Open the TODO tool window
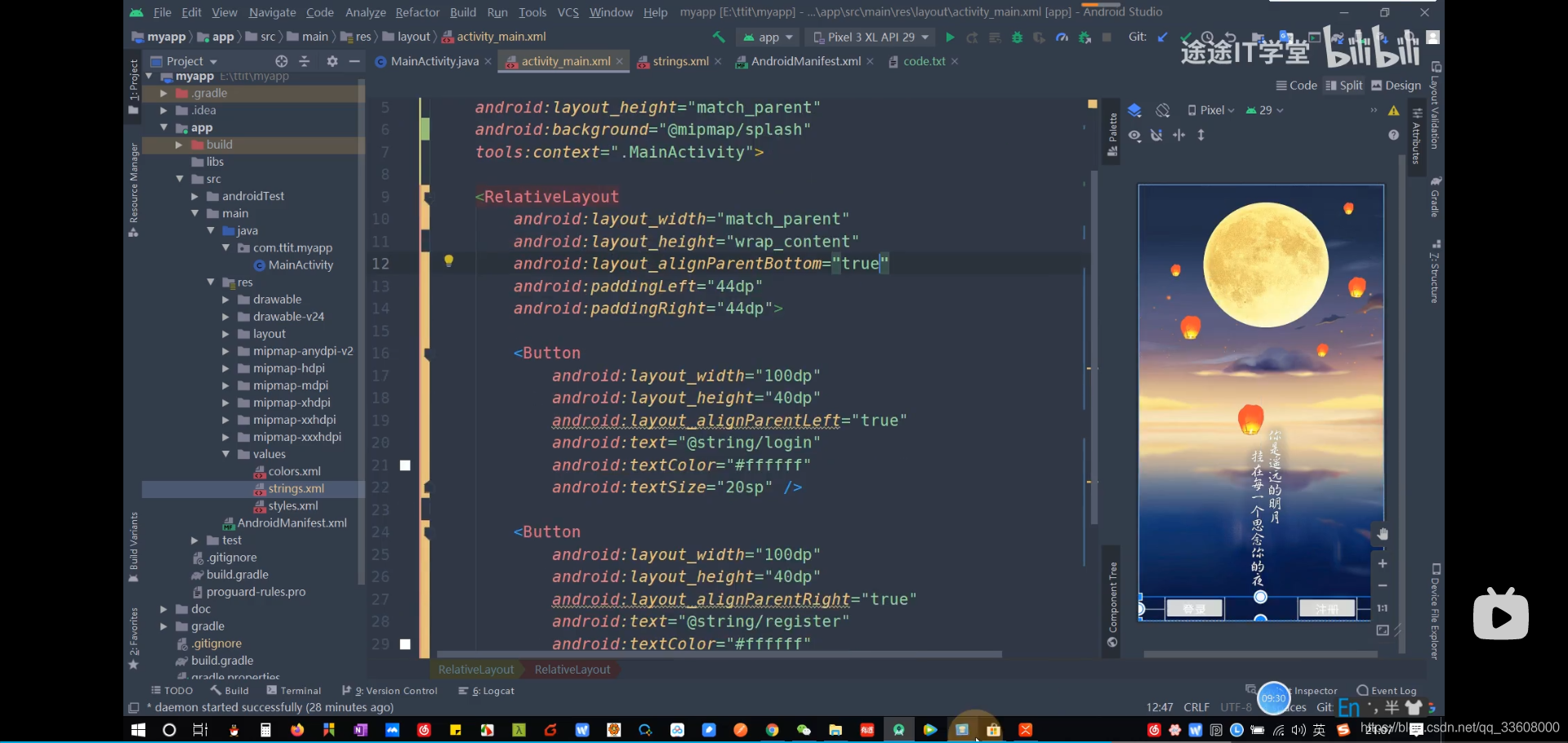 tap(171, 691)
